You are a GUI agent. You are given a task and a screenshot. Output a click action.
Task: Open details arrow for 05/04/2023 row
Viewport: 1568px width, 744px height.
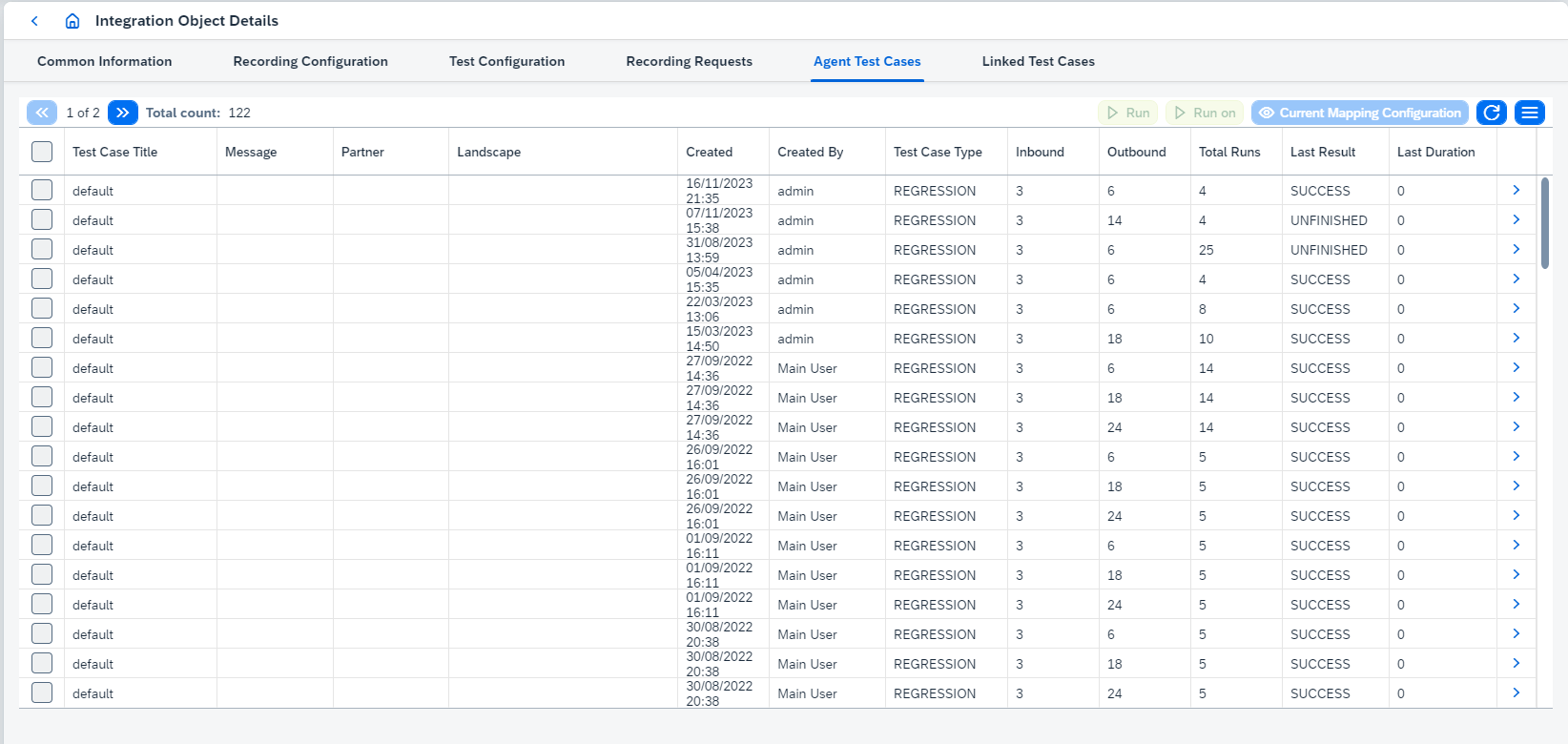[1516, 279]
